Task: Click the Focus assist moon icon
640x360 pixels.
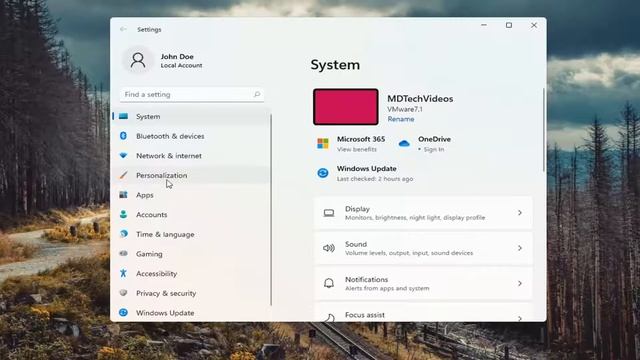Action: pos(330,317)
